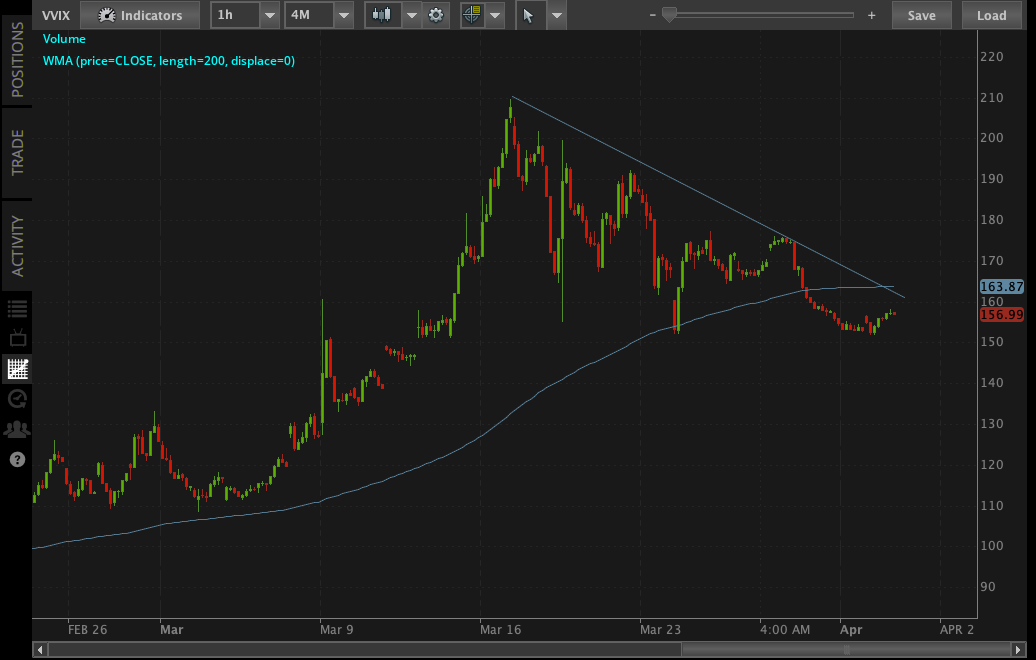Click the 4M range field
Viewport: 1036px width, 660px height.
(x=309, y=15)
